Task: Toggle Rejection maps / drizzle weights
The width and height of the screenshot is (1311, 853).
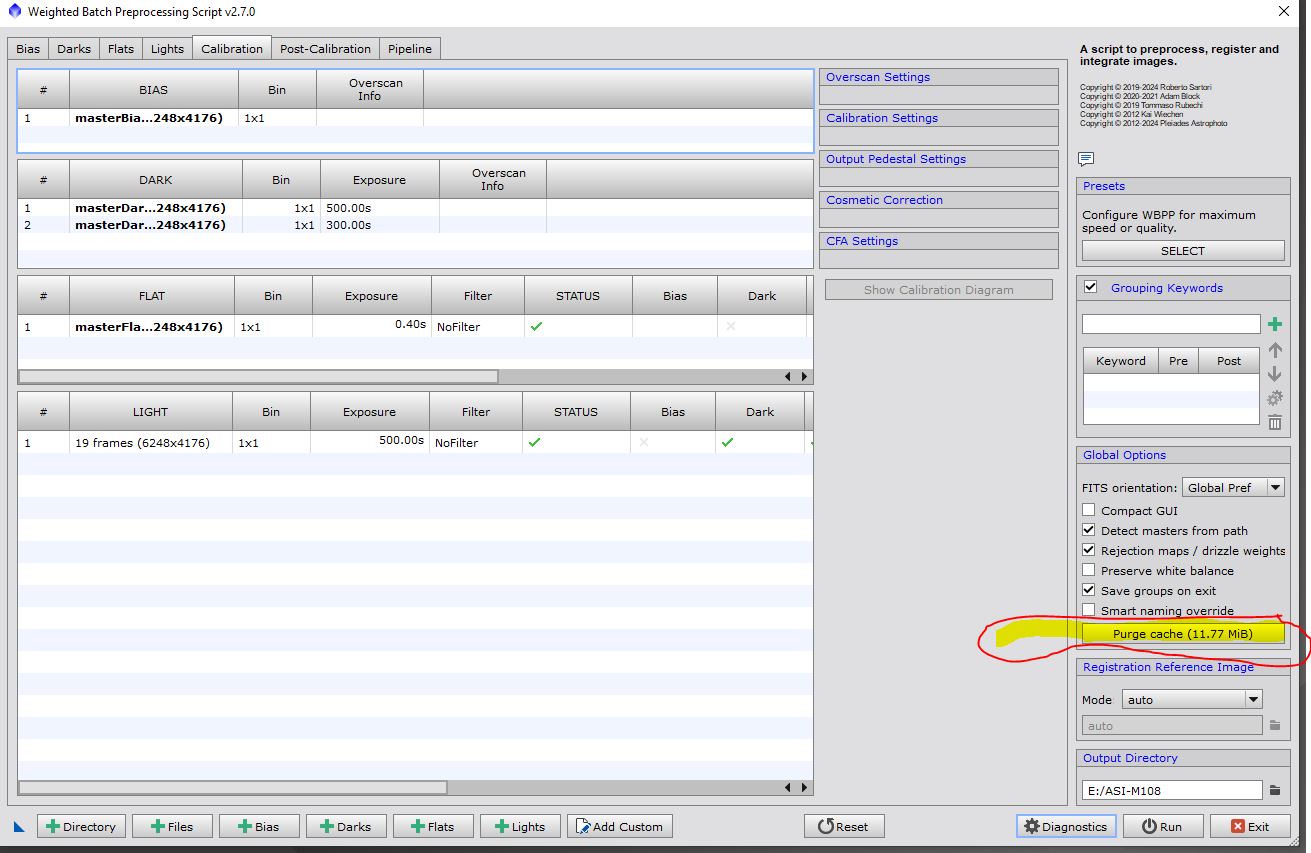Action: coord(1089,550)
